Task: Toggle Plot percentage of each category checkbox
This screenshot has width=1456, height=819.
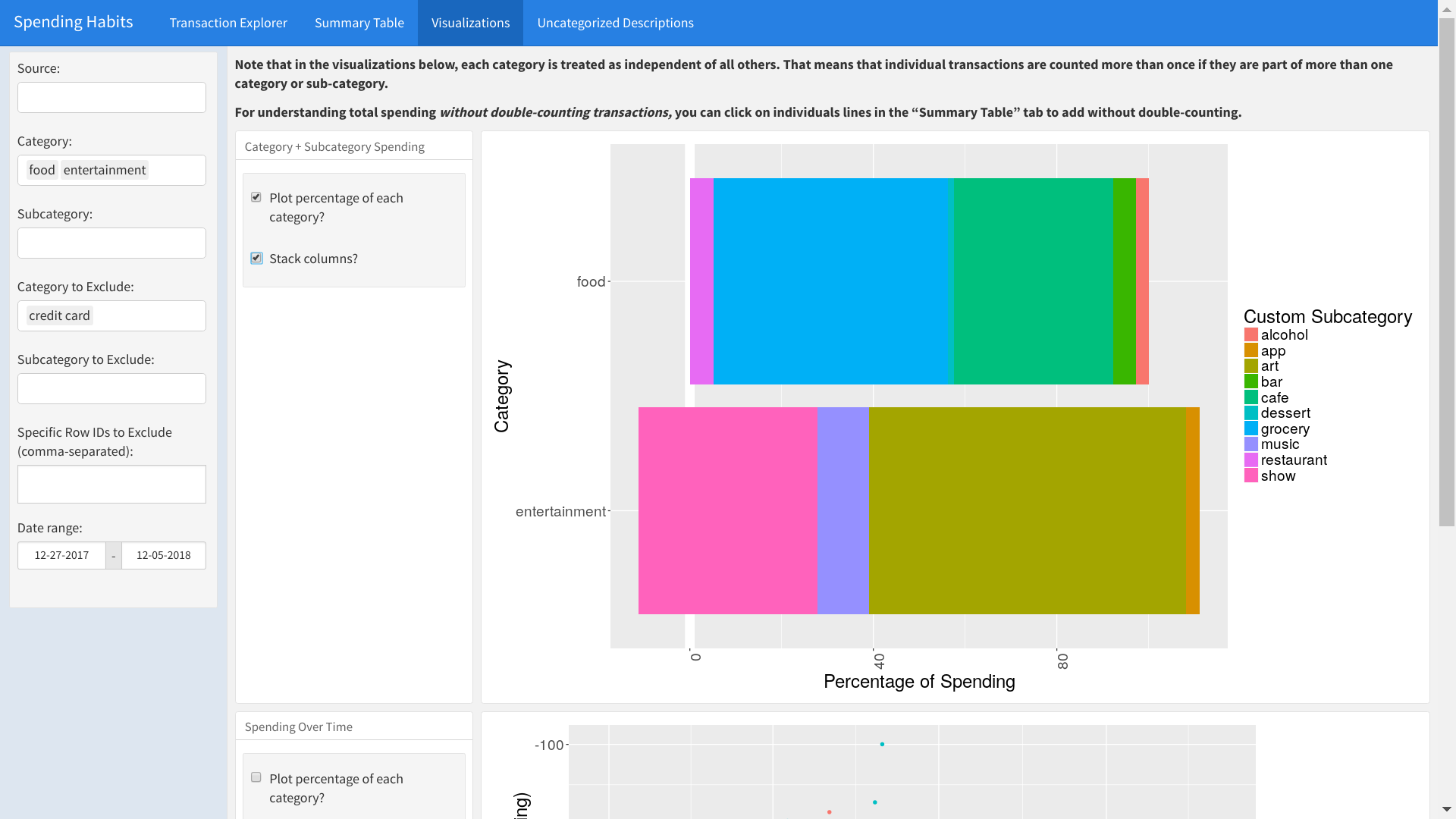Action: pyautogui.click(x=257, y=196)
